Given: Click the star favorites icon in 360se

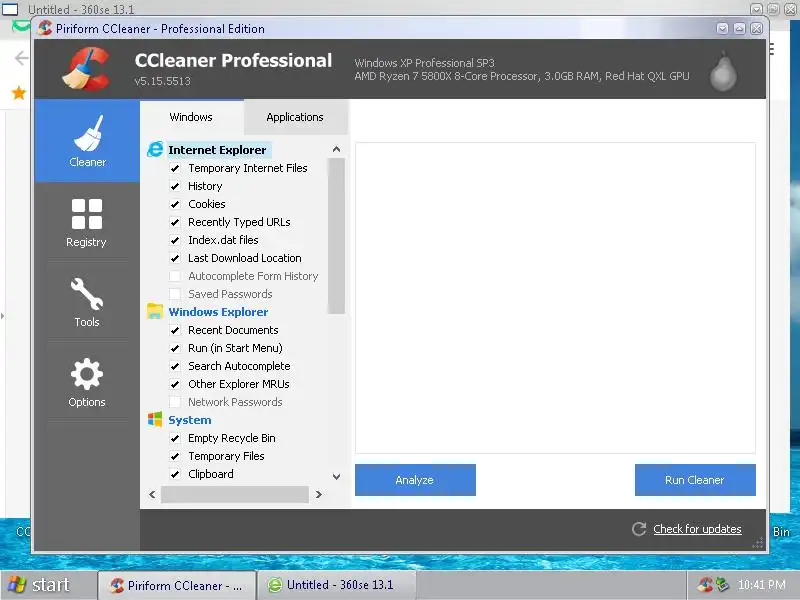Looking at the screenshot, I should 19,93.
